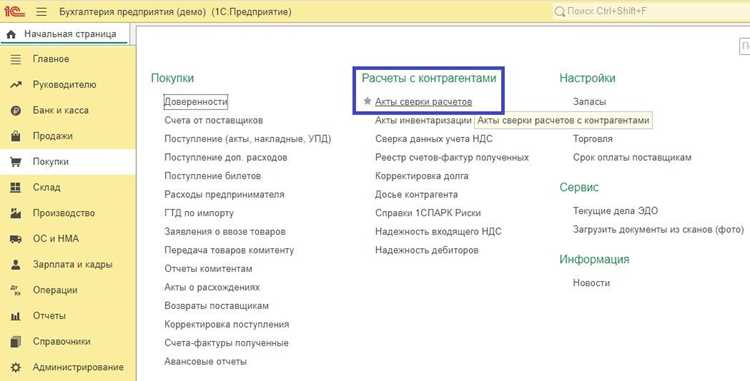Open Справки 1СПАРК Риски
This screenshot has height=381, width=750.
(428, 213)
